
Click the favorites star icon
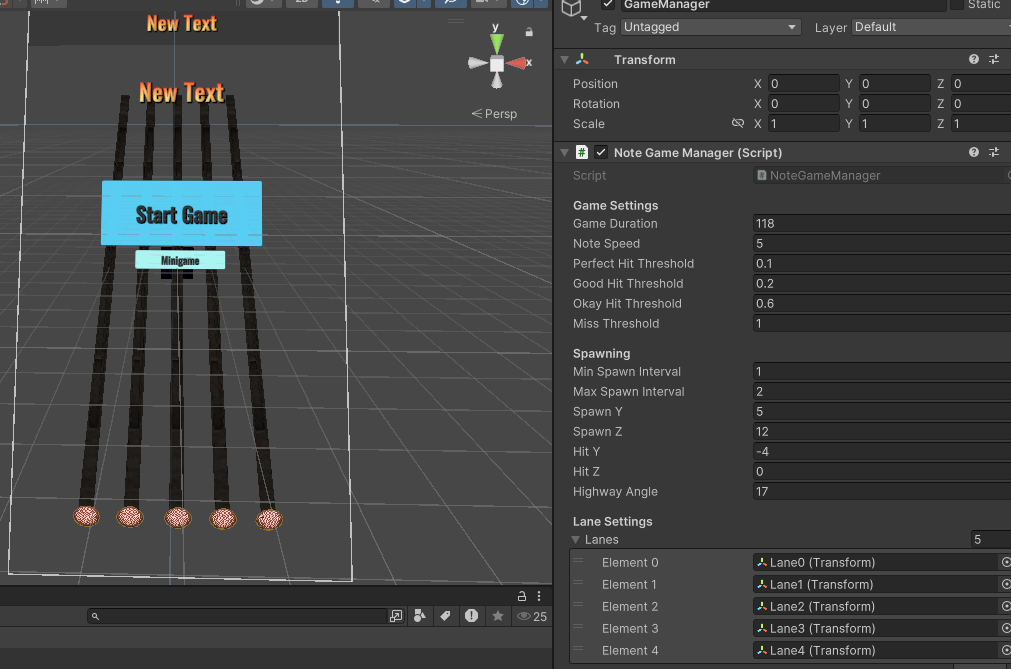click(x=498, y=616)
